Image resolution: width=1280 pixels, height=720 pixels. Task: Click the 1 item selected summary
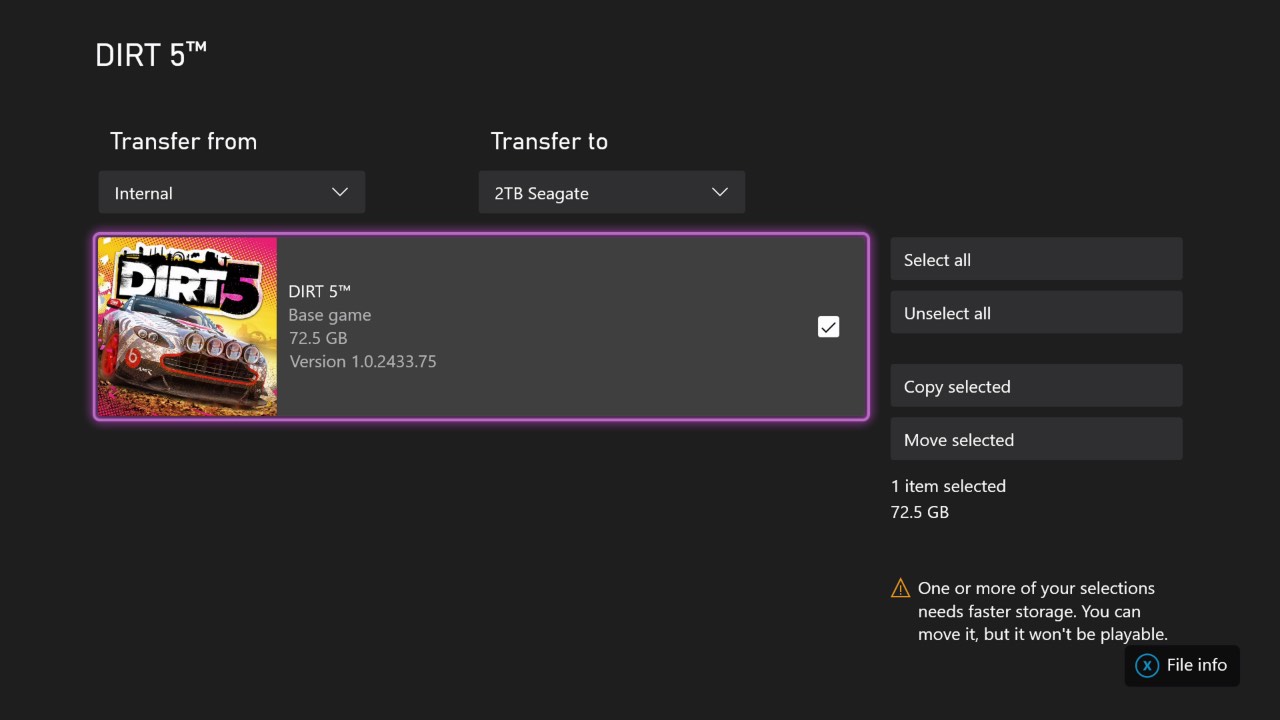pyautogui.click(x=948, y=486)
